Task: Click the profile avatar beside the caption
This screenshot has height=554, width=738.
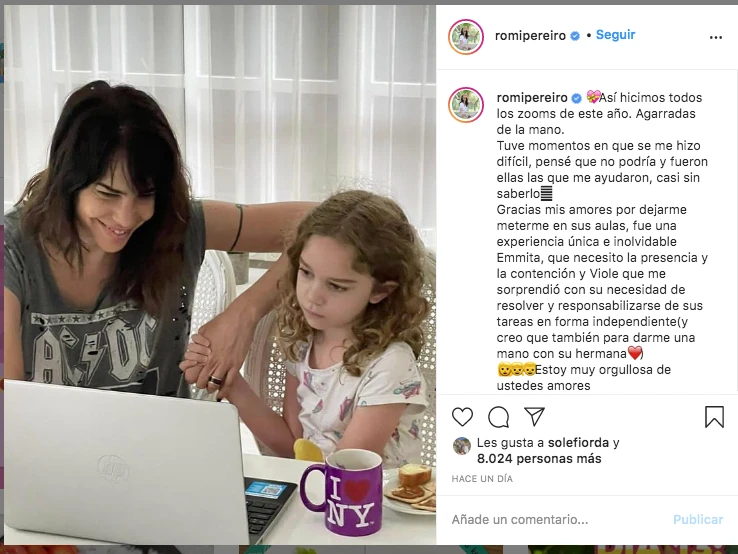Action: point(466,104)
